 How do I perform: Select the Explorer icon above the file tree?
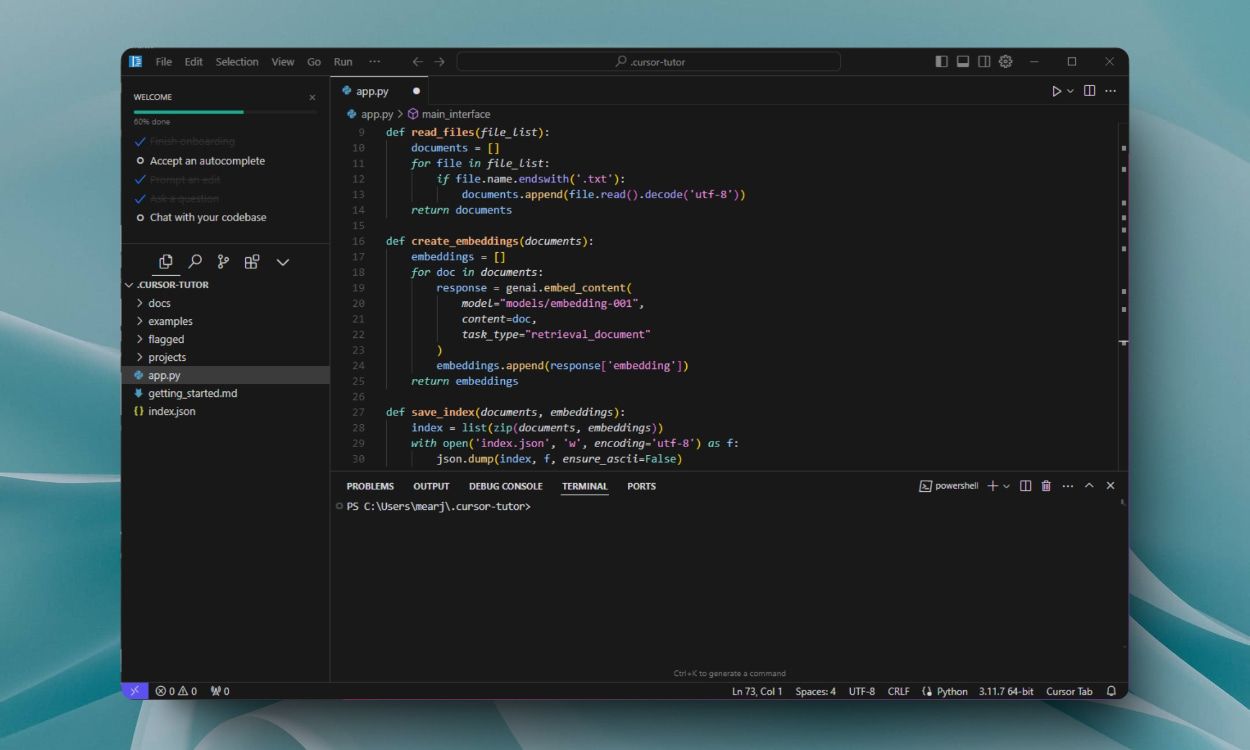point(165,261)
